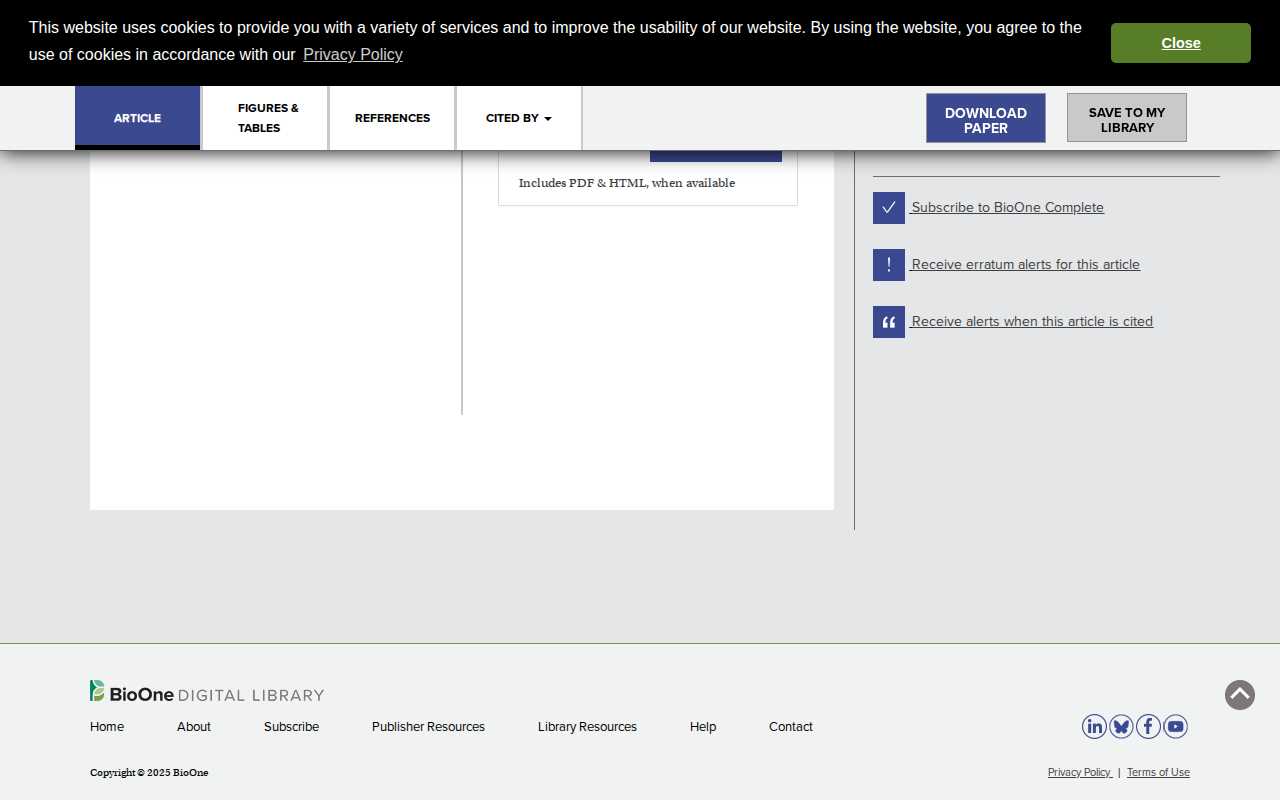Click the scroll-to-top arrow icon
1280x800 pixels.
[x=1240, y=695]
